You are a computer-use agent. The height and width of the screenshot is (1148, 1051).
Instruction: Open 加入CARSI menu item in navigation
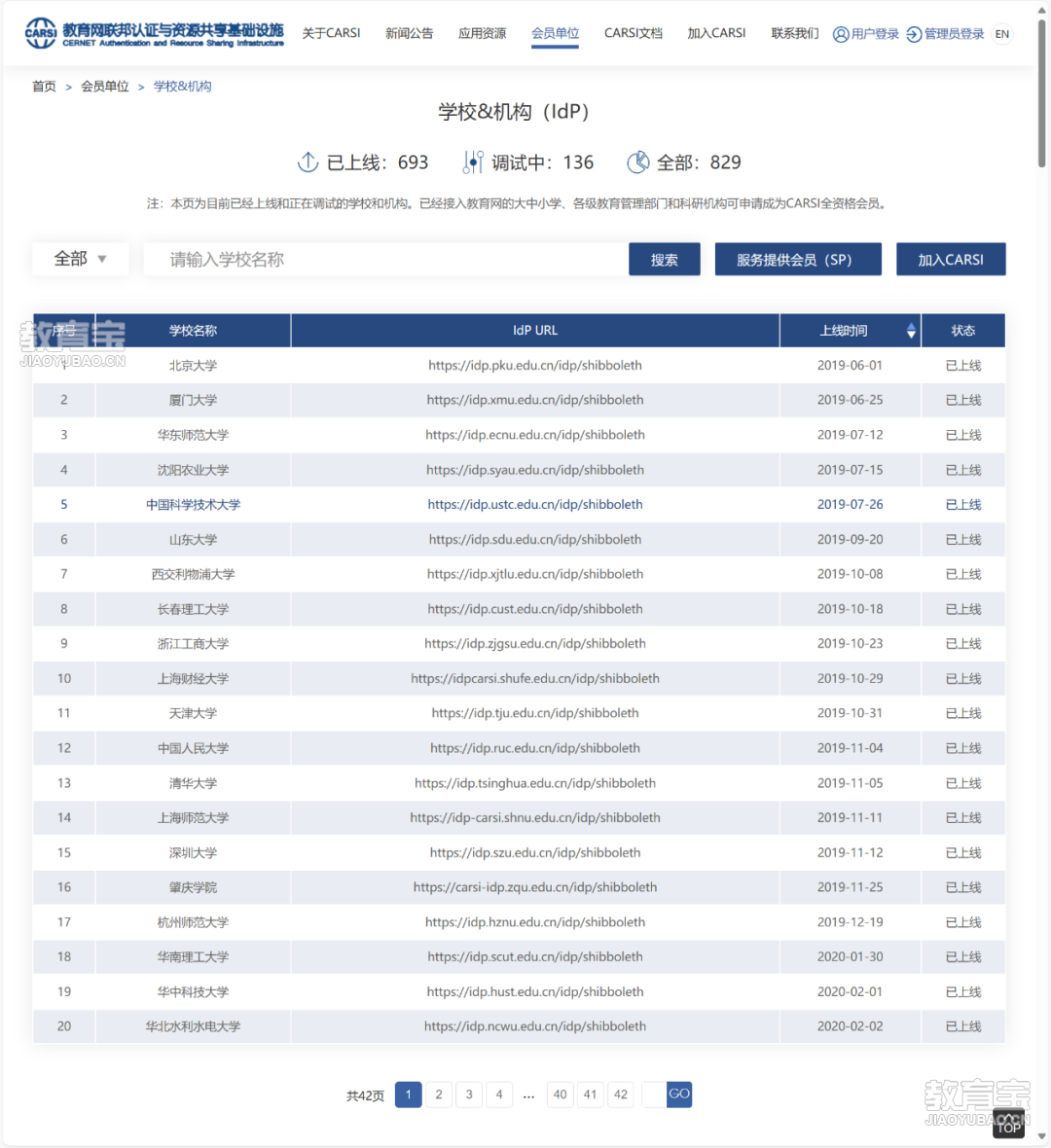coord(716,34)
